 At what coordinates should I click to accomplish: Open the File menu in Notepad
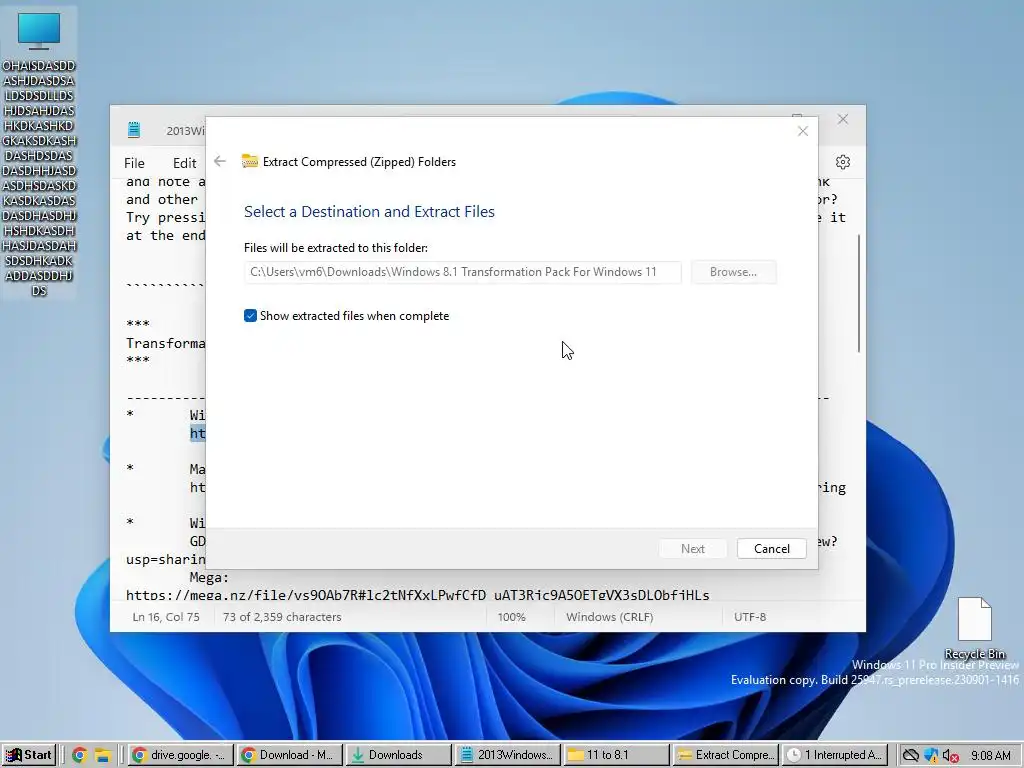[x=134, y=163]
